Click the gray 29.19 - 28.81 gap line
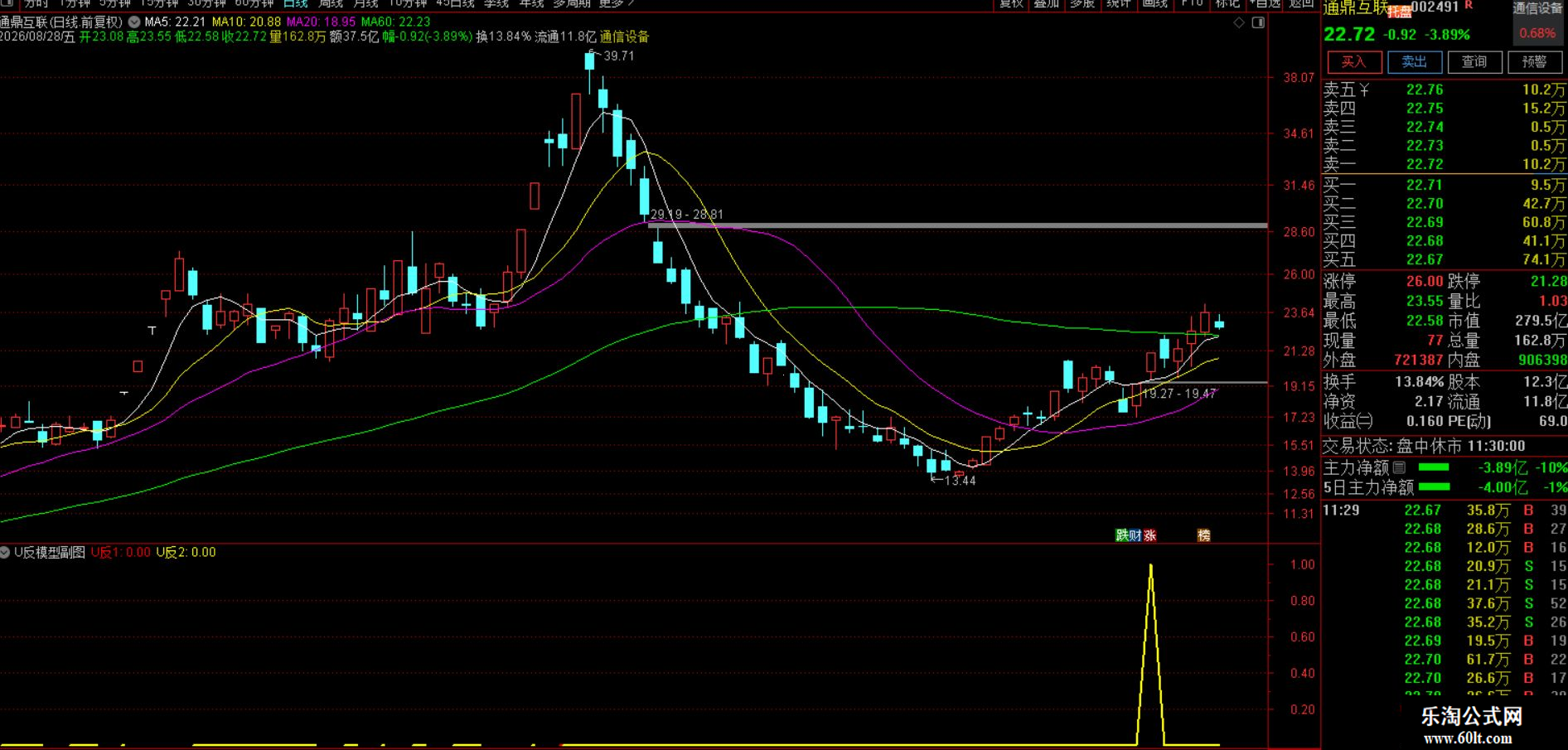The image size is (1568, 750). pyautogui.click(x=957, y=225)
